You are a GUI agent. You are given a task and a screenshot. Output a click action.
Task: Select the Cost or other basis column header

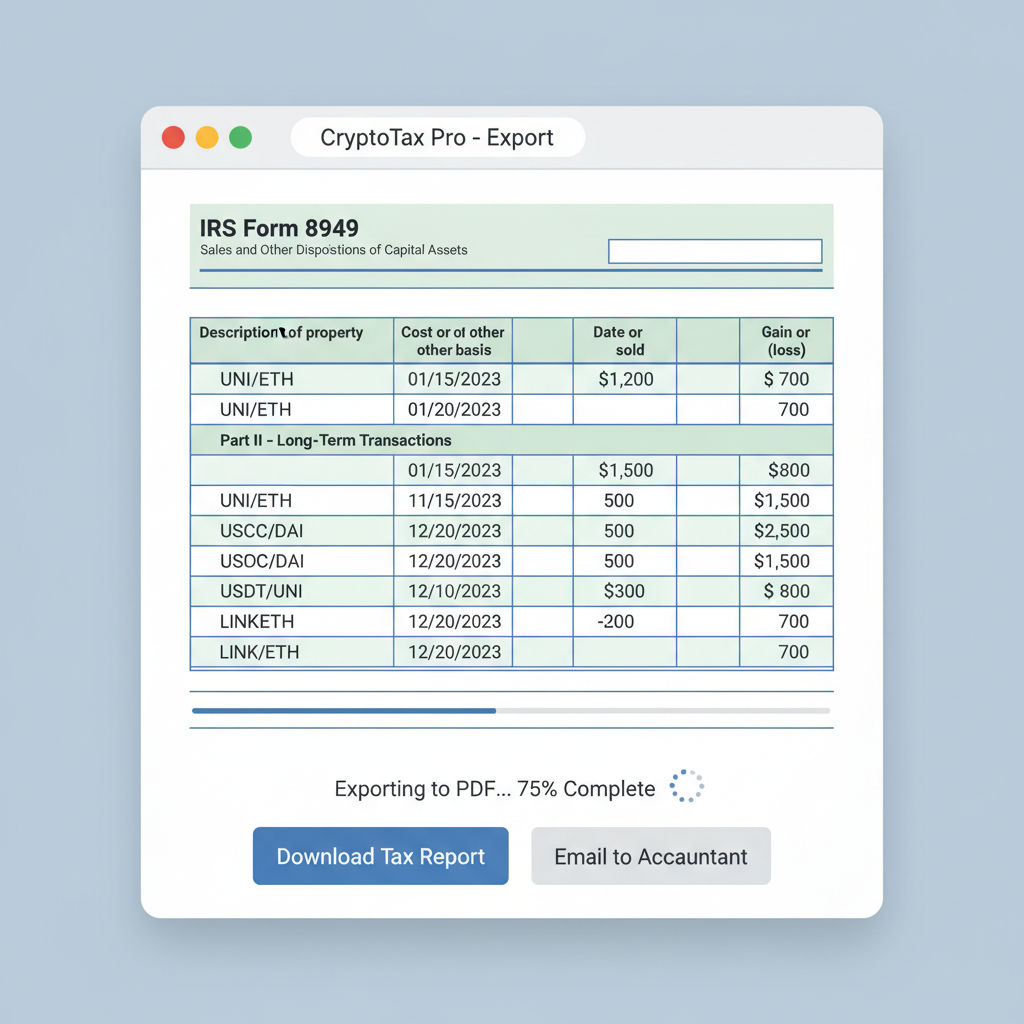tap(452, 340)
